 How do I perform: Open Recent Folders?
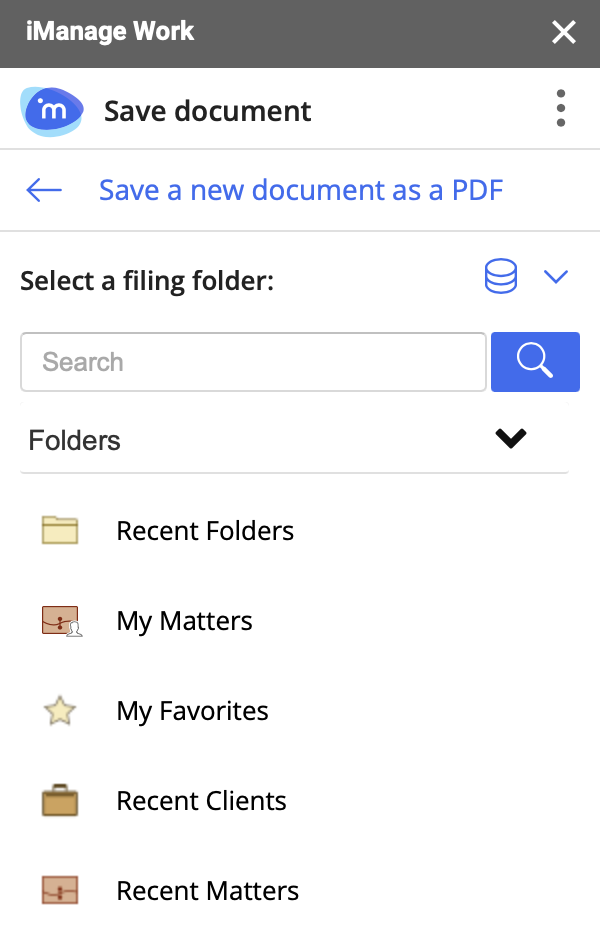pos(205,530)
